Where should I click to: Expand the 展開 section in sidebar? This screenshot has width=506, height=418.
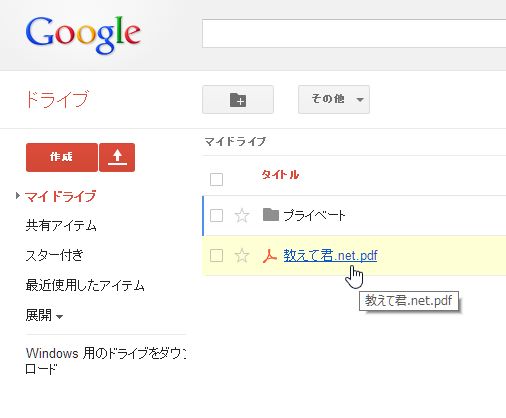(x=44, y=315)
